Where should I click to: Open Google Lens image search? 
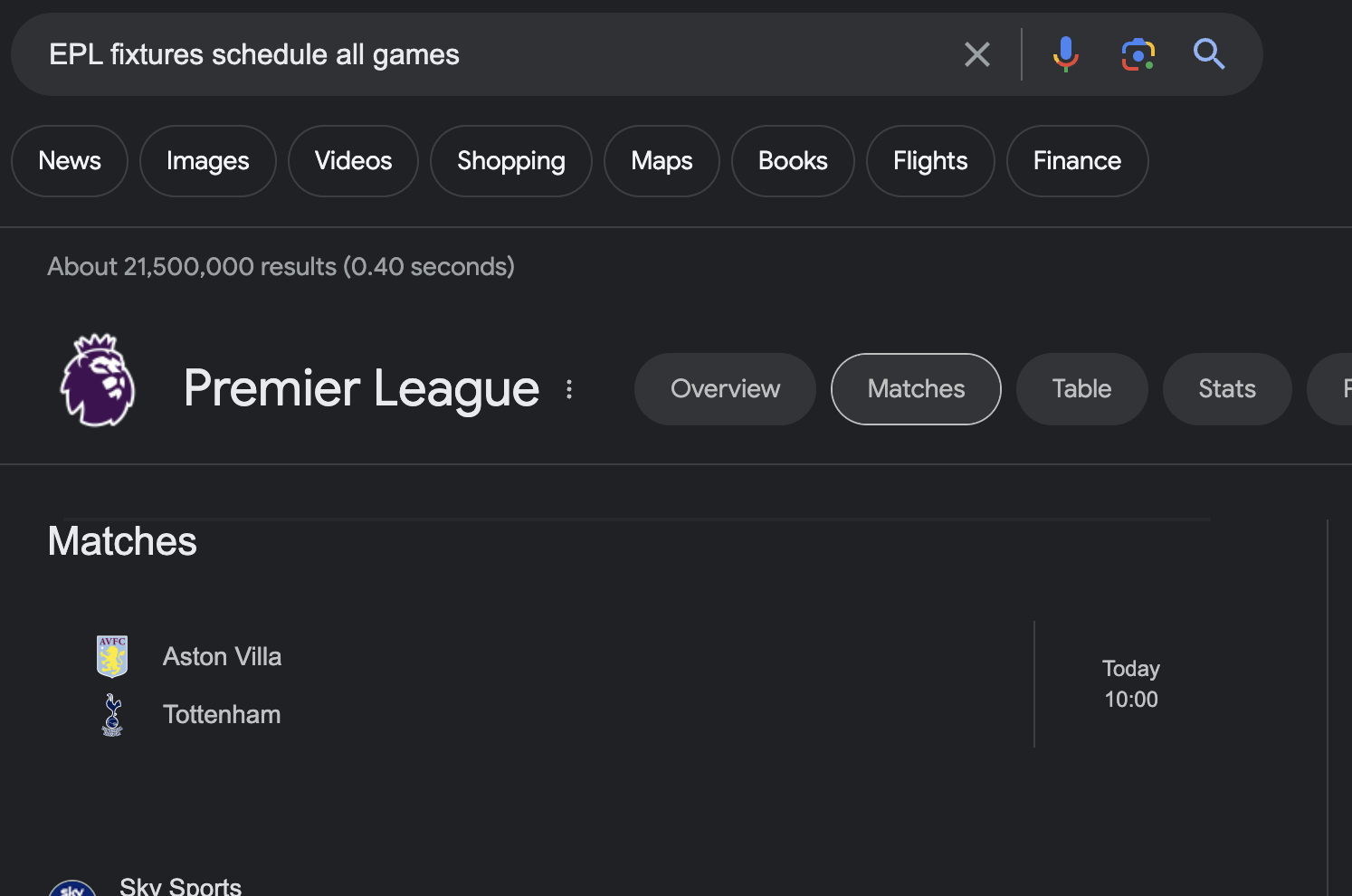(1138, 54)
